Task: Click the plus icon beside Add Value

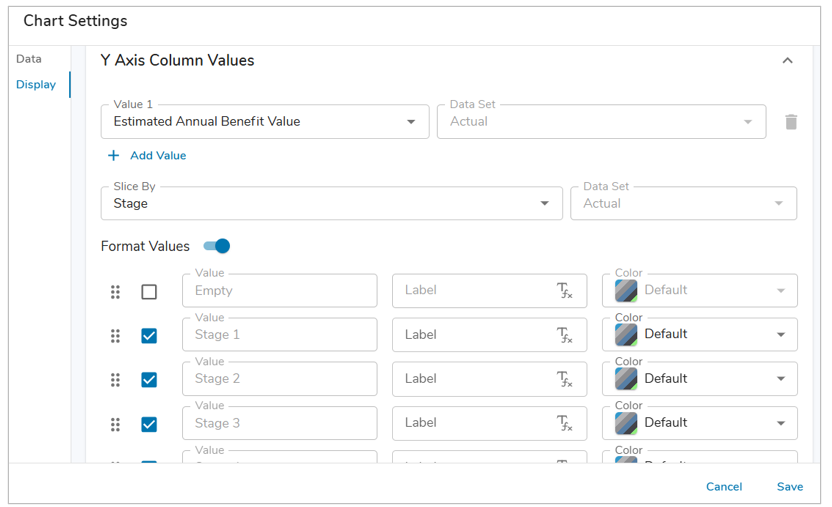Action: pos(114,156)
